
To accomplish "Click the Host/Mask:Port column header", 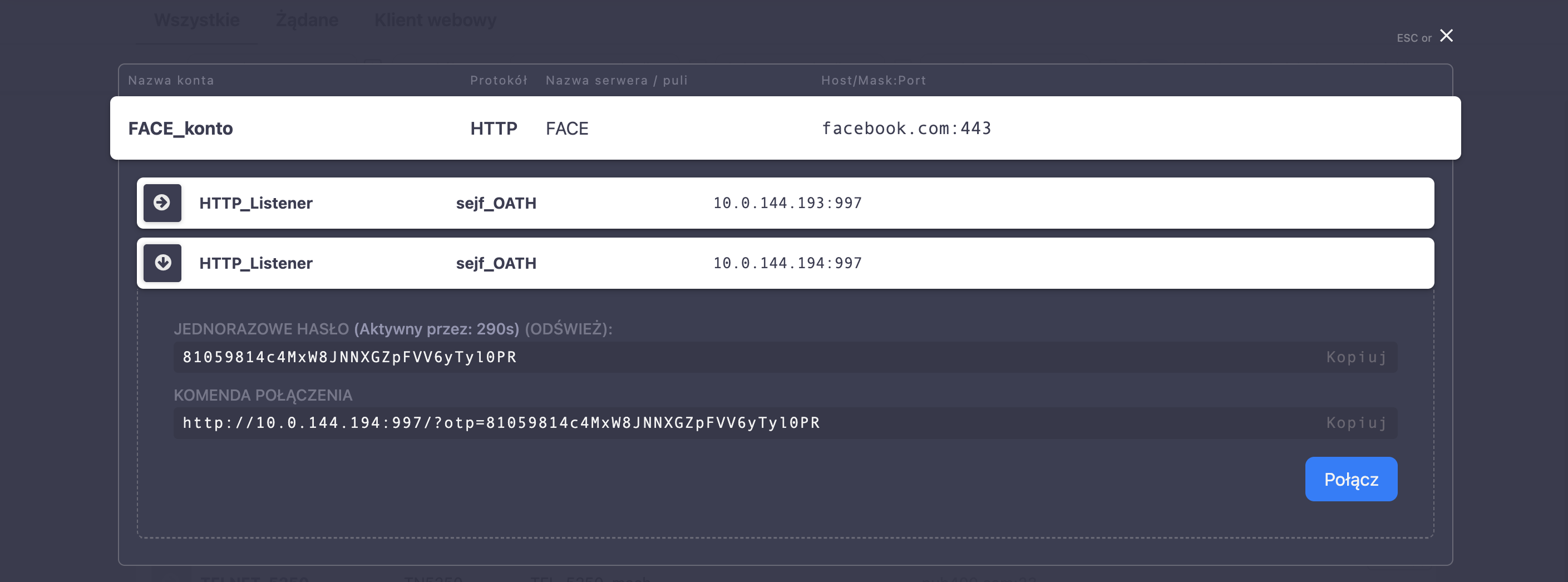I will [873, 80].
